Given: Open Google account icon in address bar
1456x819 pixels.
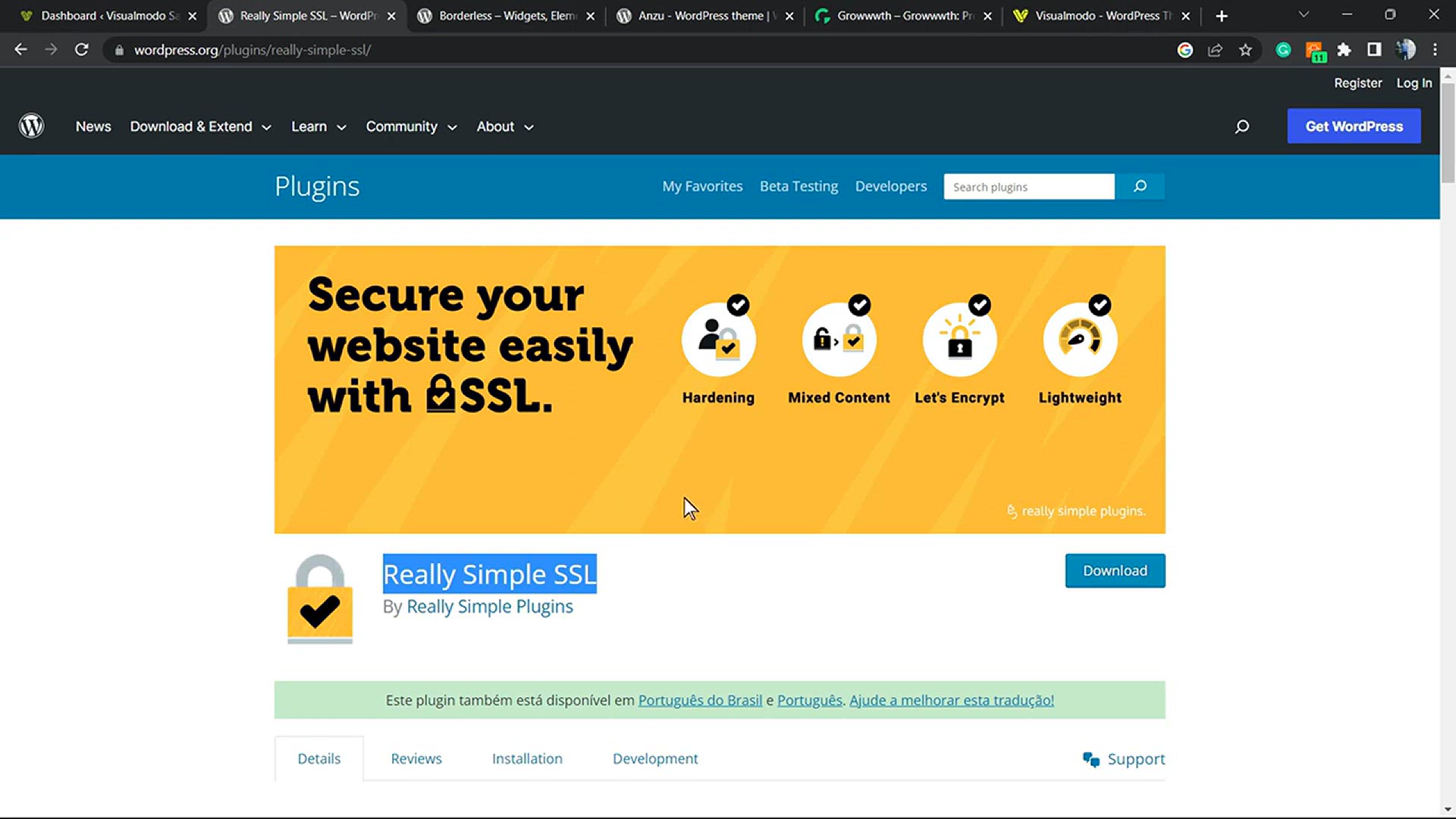Looking at the screenshot, I should pyautogui.click(x=1185, y=50).
